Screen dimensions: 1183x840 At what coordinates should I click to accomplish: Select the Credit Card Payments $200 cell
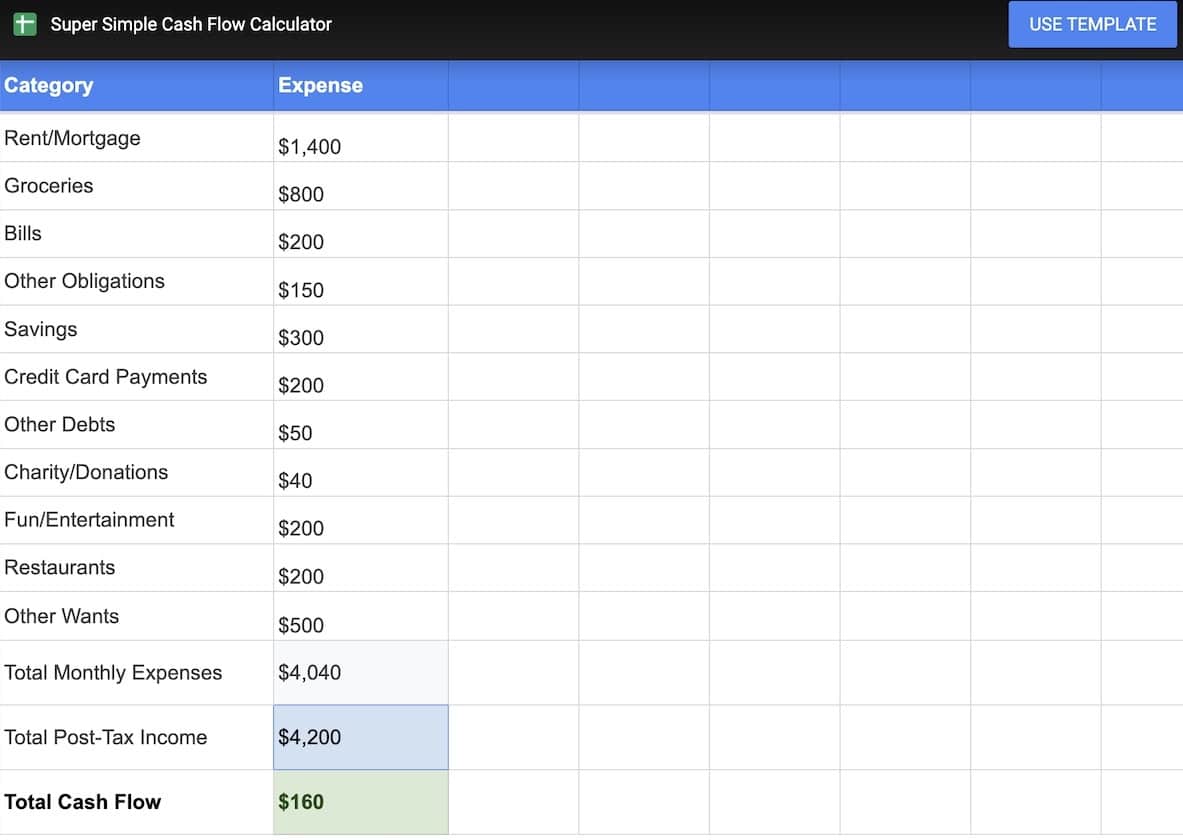tap(361, 377)
